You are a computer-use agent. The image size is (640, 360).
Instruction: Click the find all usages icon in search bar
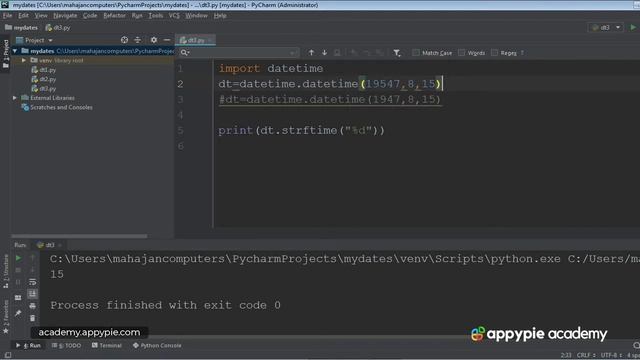337,53
